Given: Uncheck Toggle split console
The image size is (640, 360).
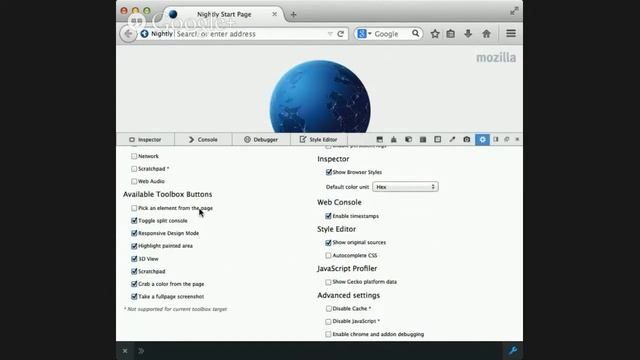Looking at the screenshot, I should (x=134, y=221).
